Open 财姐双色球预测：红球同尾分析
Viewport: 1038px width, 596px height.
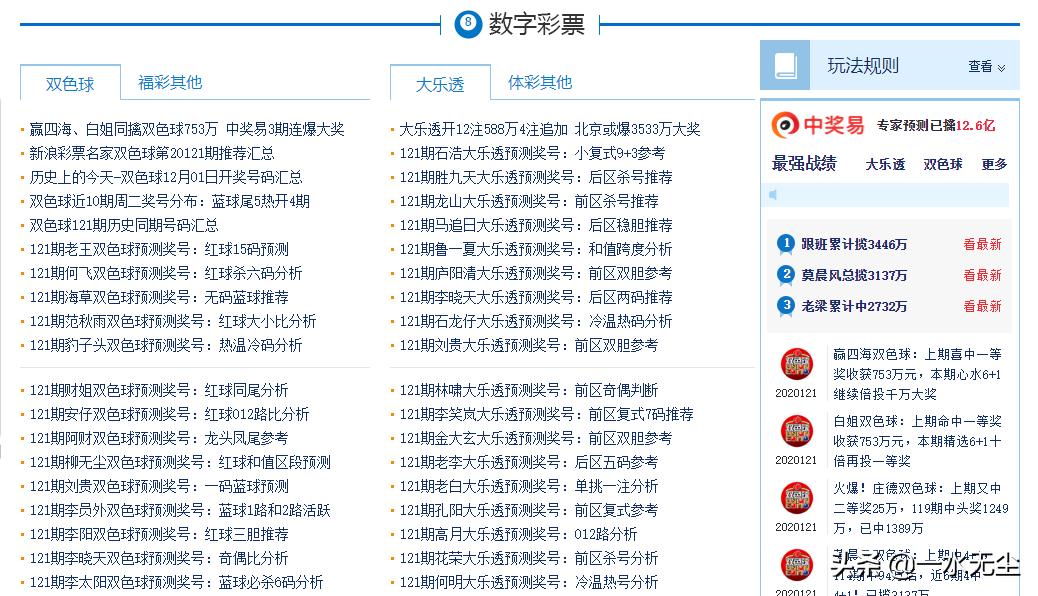tap(159, 391)
